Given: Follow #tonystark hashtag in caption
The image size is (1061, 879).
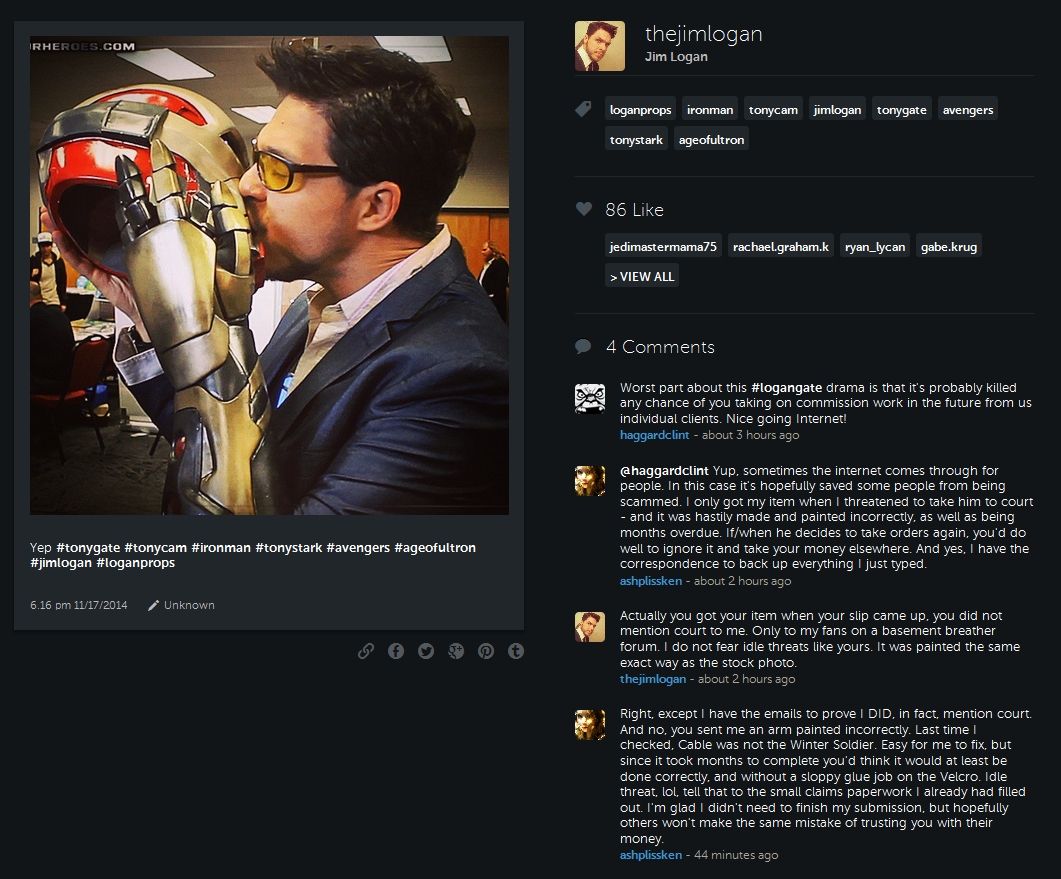Looking at the screenshot, I should point(288,547).
